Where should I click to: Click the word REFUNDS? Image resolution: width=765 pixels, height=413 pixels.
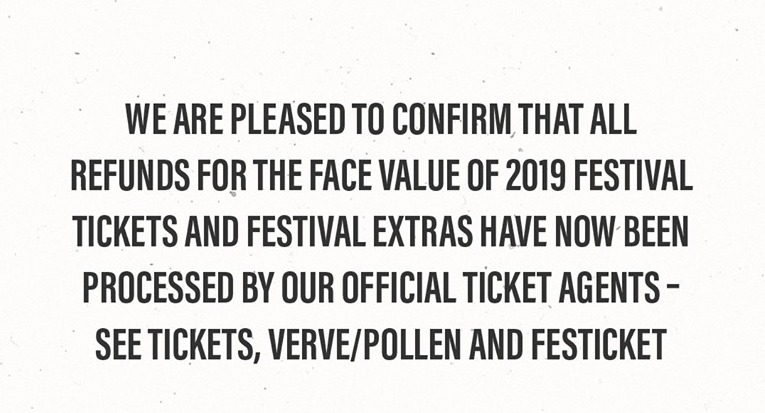pyautogui.click(x=130, y=176)
